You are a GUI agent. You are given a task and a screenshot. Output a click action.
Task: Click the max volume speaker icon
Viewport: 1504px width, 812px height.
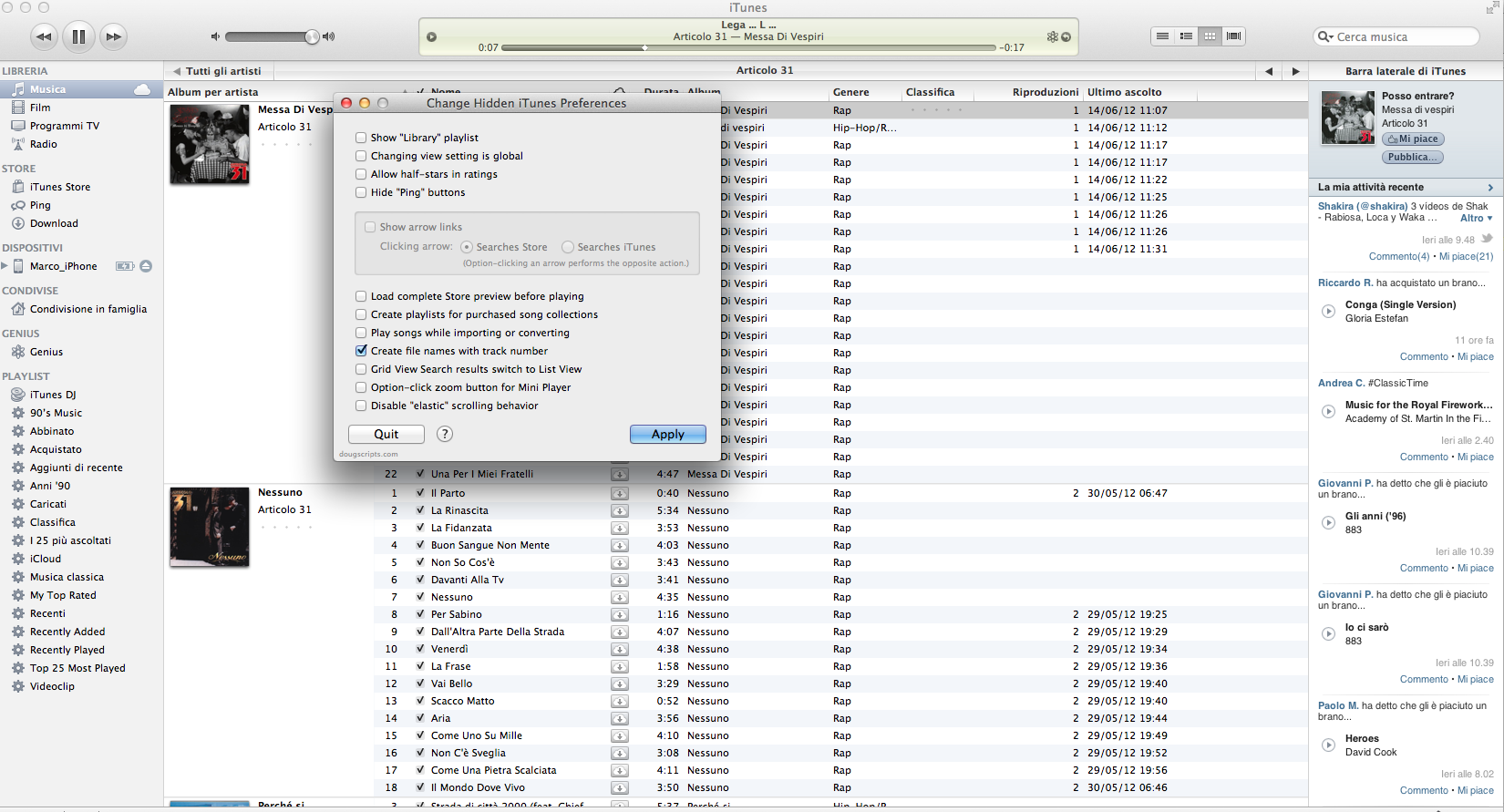pyautogui.click(x=329, y=36)
